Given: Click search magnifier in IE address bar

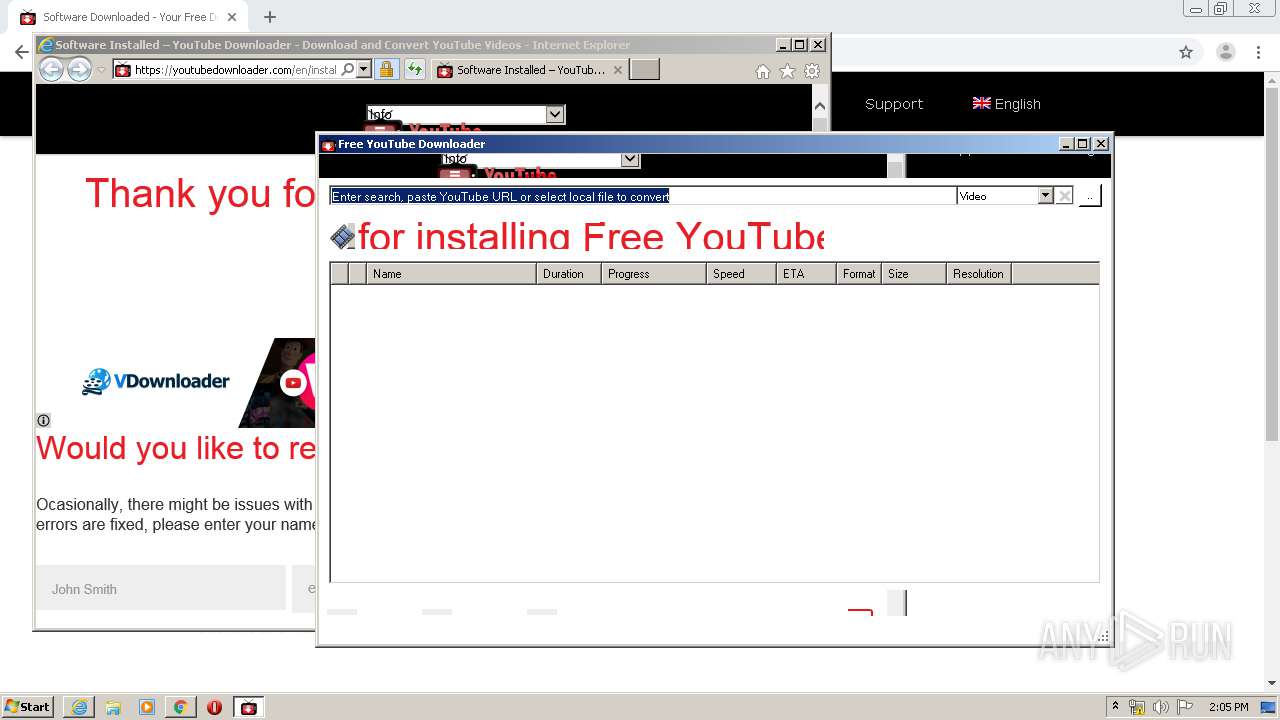Looking at the screenshot, I should [348, 69].
